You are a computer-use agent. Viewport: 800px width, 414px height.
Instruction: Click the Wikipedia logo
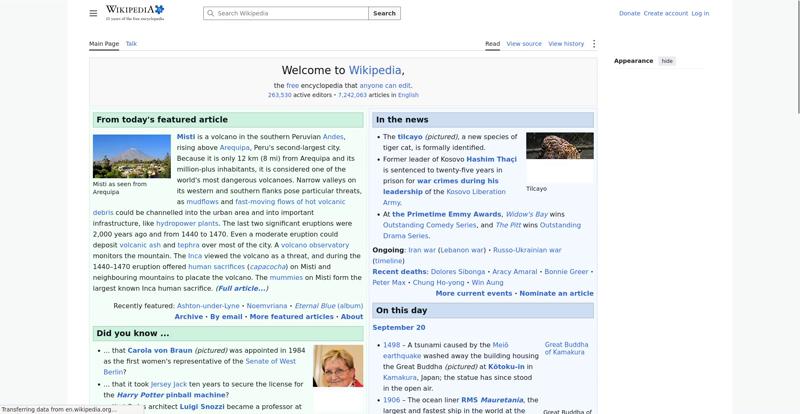pyautogui.click(x=135, y=13)
